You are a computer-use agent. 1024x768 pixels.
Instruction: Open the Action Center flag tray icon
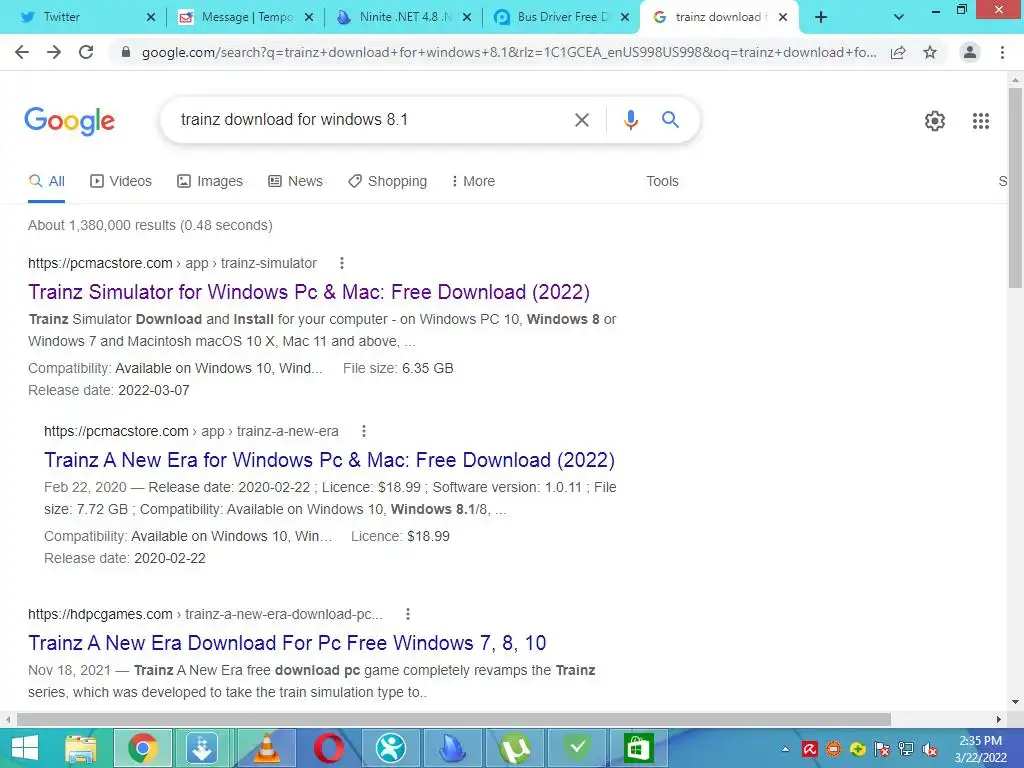(x=882, y=749)
